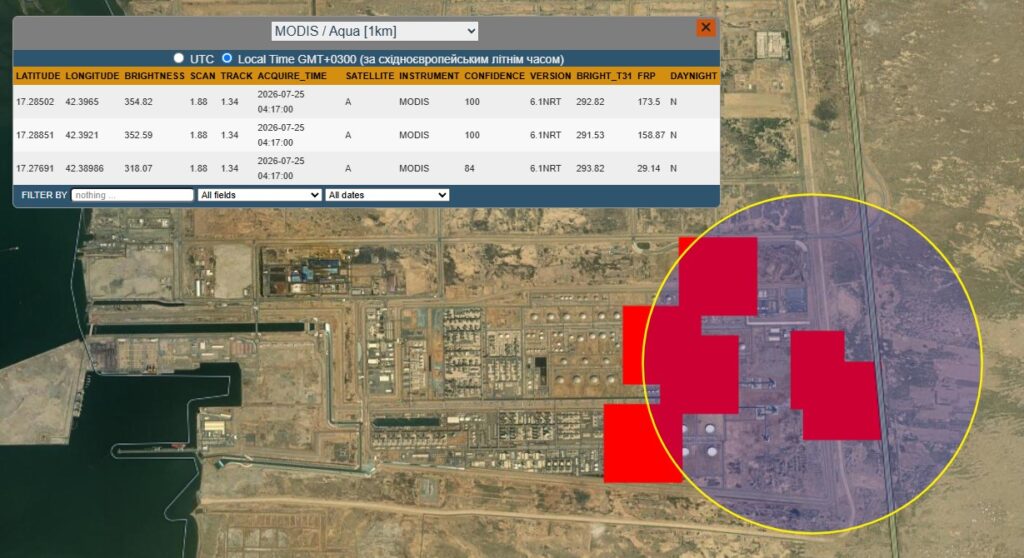Sort by LONGITUDE column header
The width and height of the screenshot is (1024, 558).
(92, 76)
